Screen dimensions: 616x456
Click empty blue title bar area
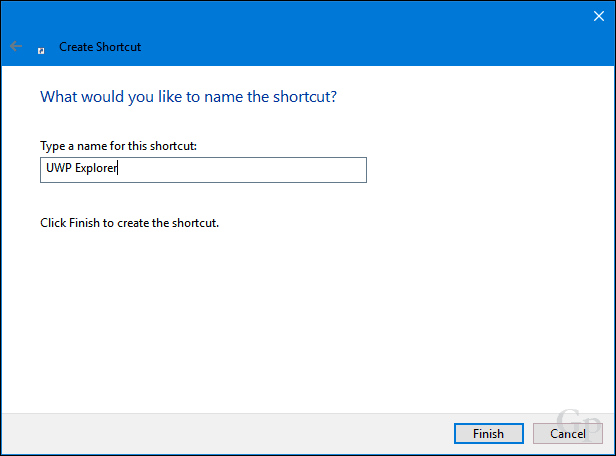(354, 31)
